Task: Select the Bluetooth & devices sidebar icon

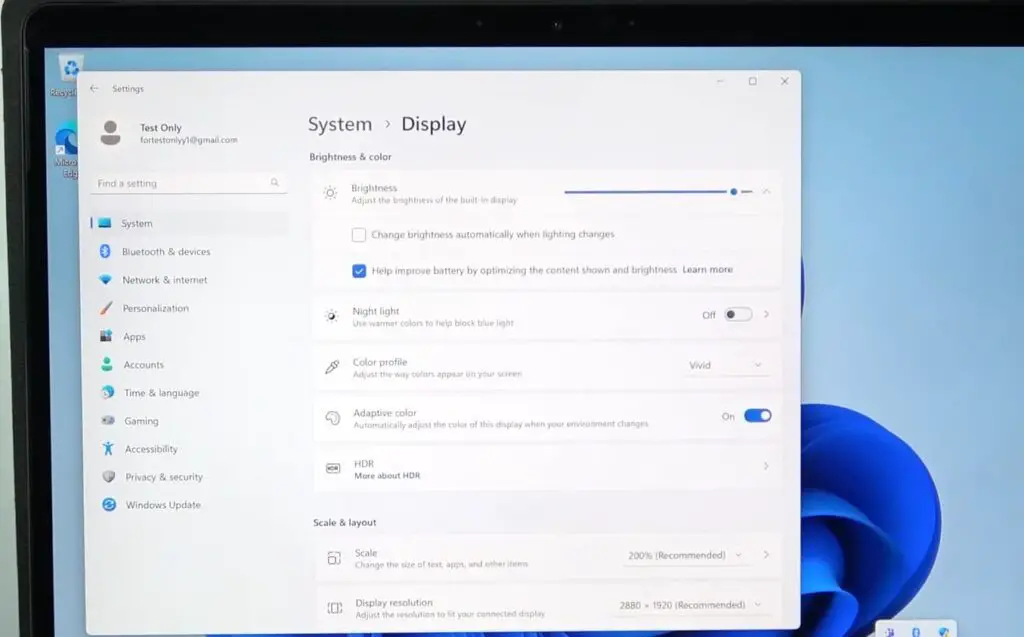Action: point(104,251)
